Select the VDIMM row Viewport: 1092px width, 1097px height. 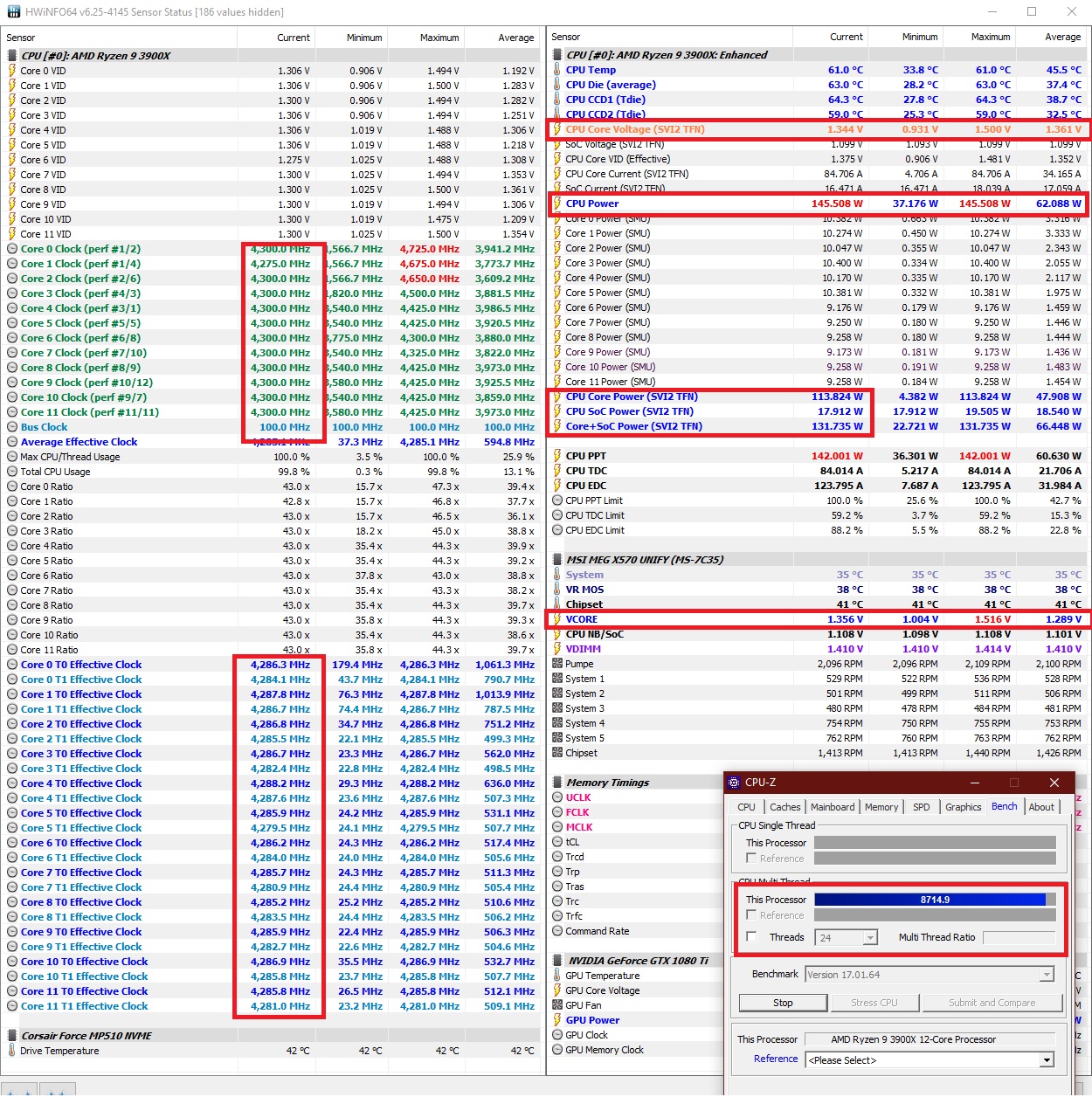(819, 649)
